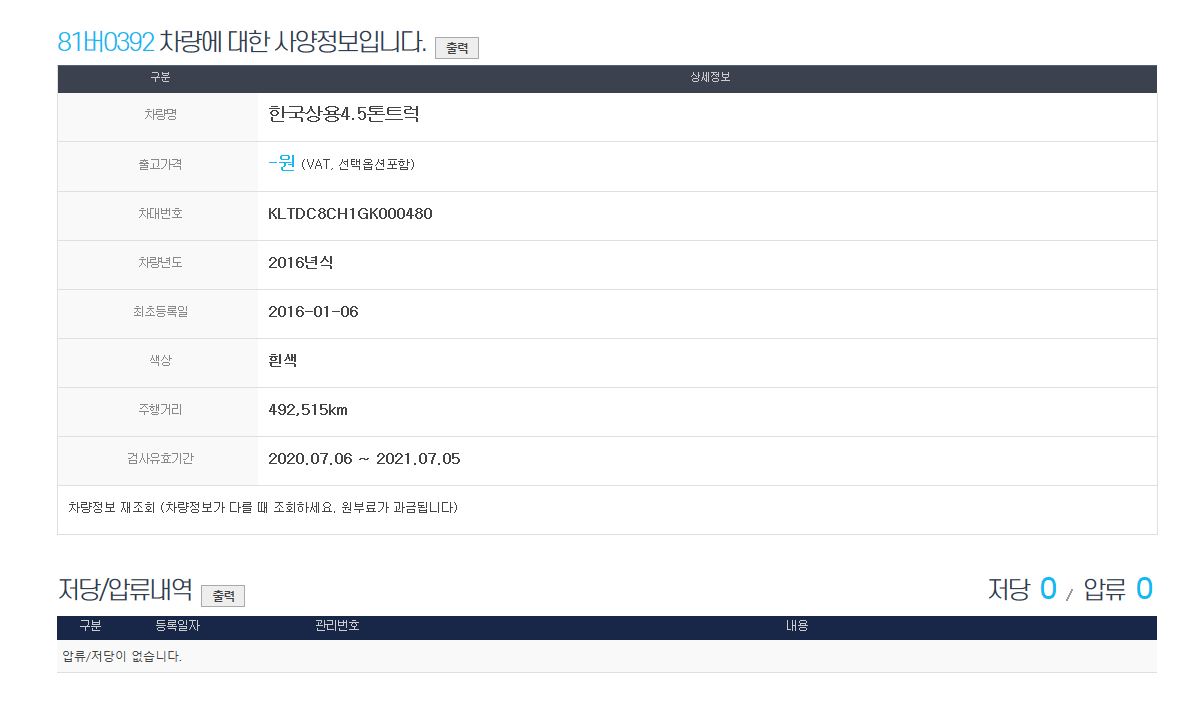Click the 압류/저당이 없습니다 row
The image size is (1179, 707).
tap(122, 657)
